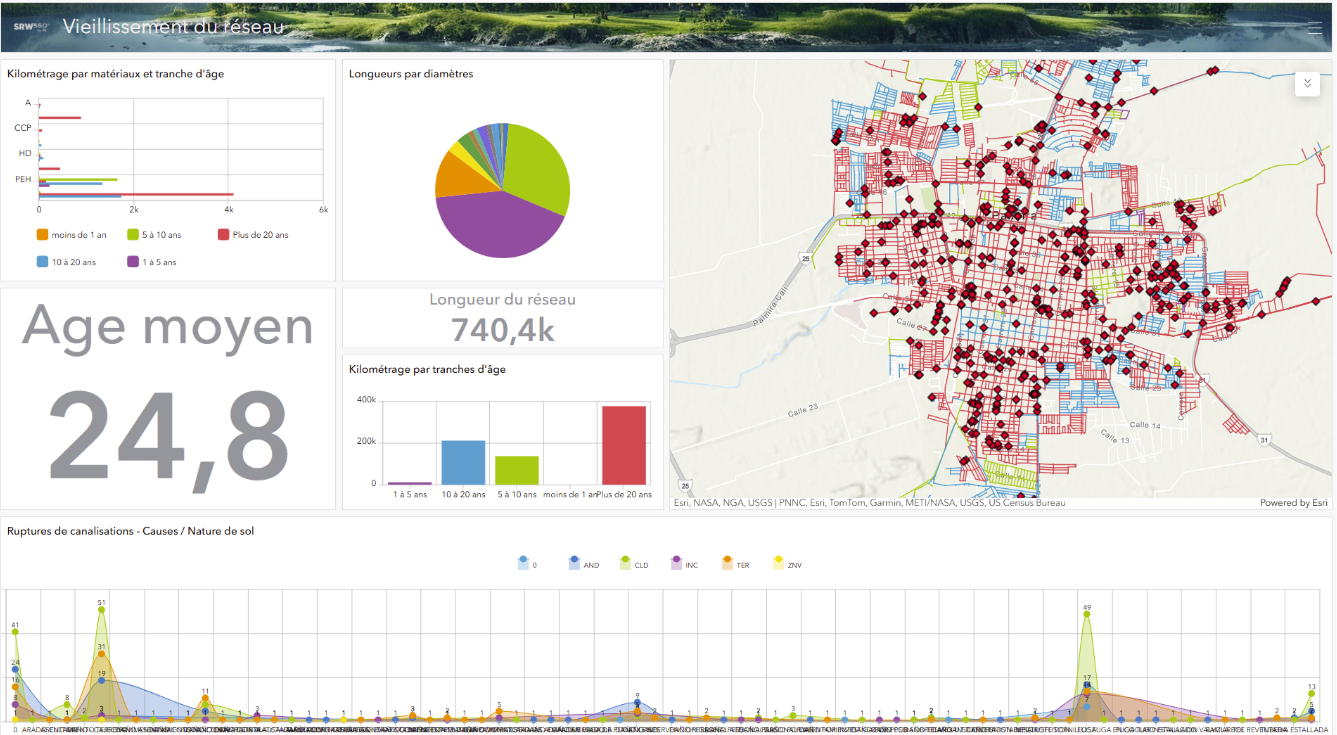Toggle the INC series legend icon

677,563
